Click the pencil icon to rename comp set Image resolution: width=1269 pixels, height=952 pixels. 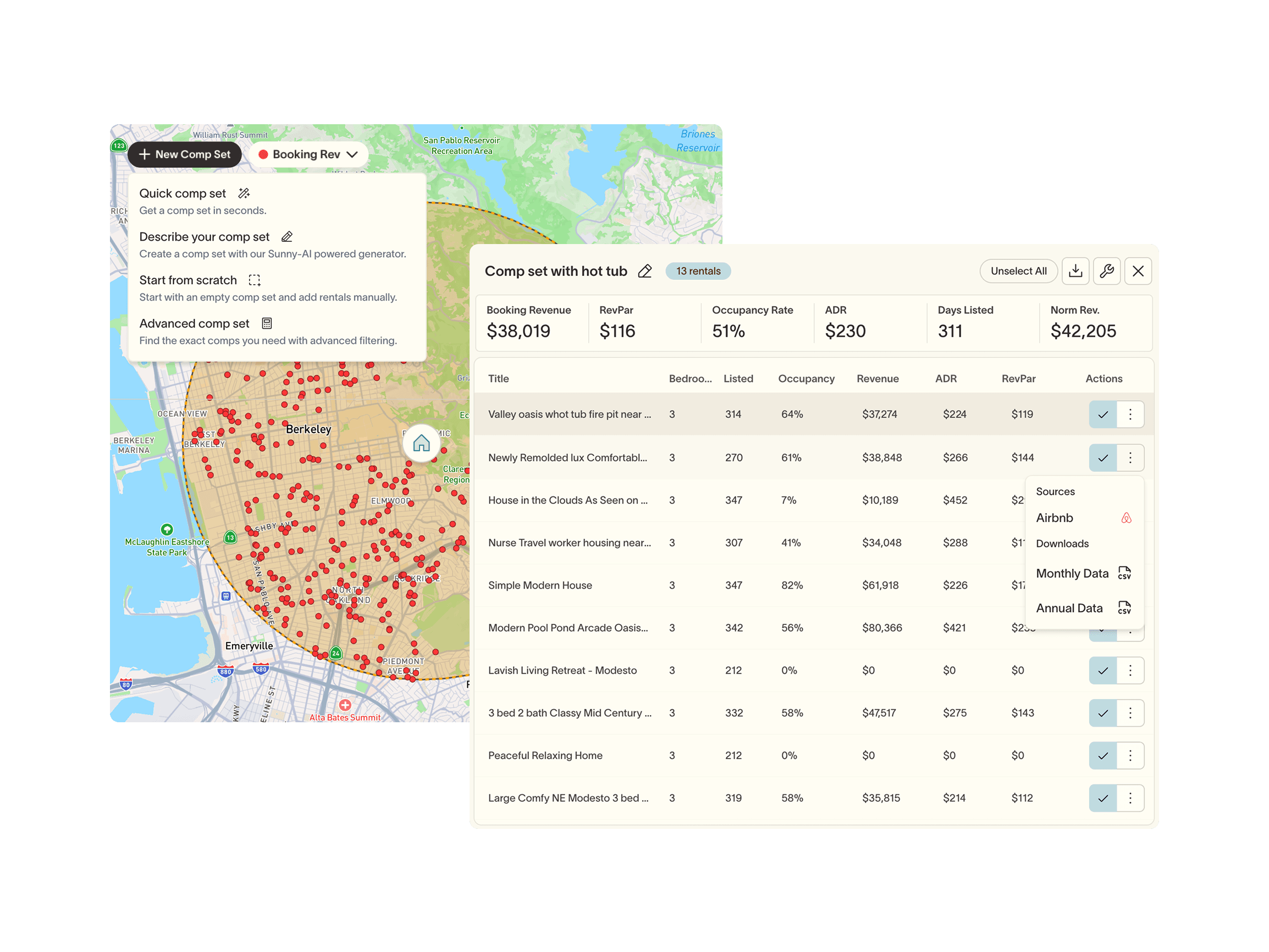tap(645, 272)
